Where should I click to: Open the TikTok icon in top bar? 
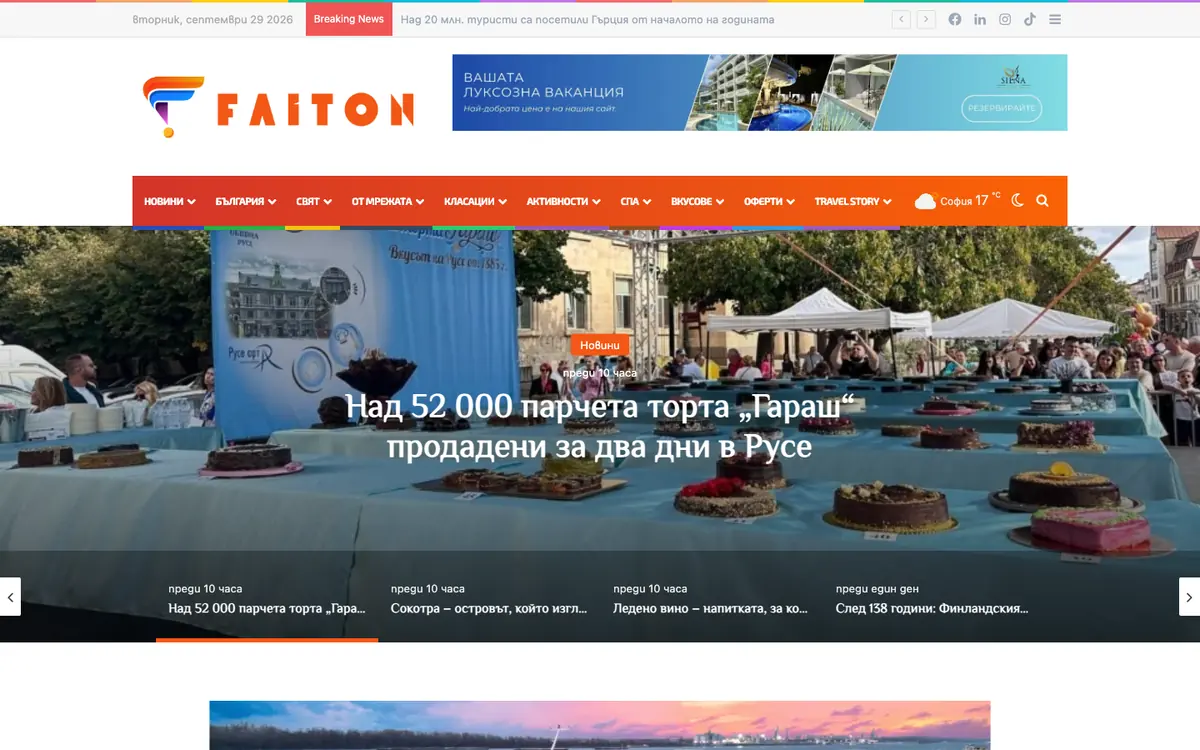1030,19
